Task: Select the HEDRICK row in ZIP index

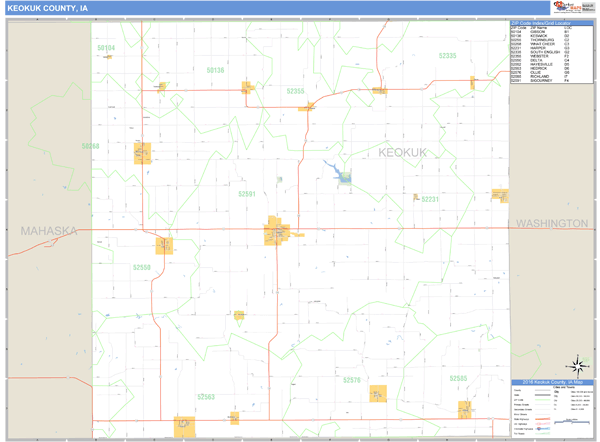Action: pyautogui.click(x=541, y=68)
